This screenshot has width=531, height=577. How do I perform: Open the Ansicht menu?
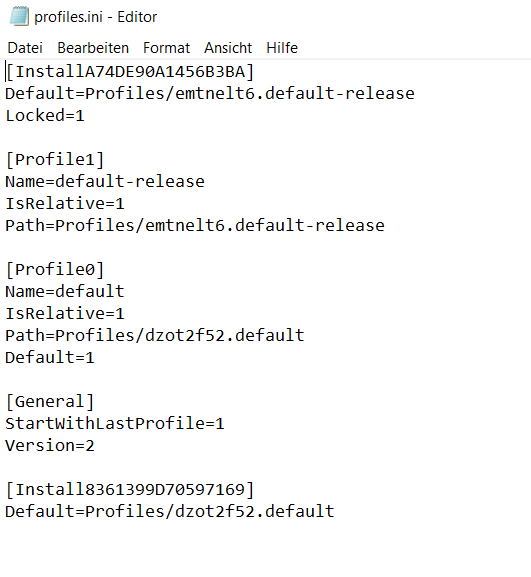click(228, 48)
